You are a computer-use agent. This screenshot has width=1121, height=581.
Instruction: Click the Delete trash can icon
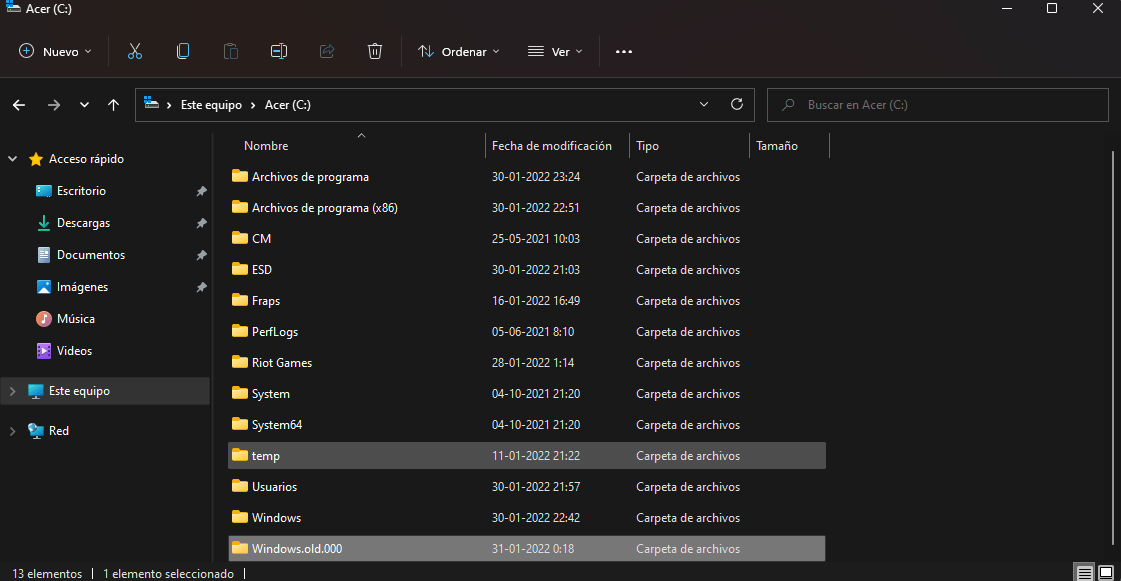click(x=375, y=51)
